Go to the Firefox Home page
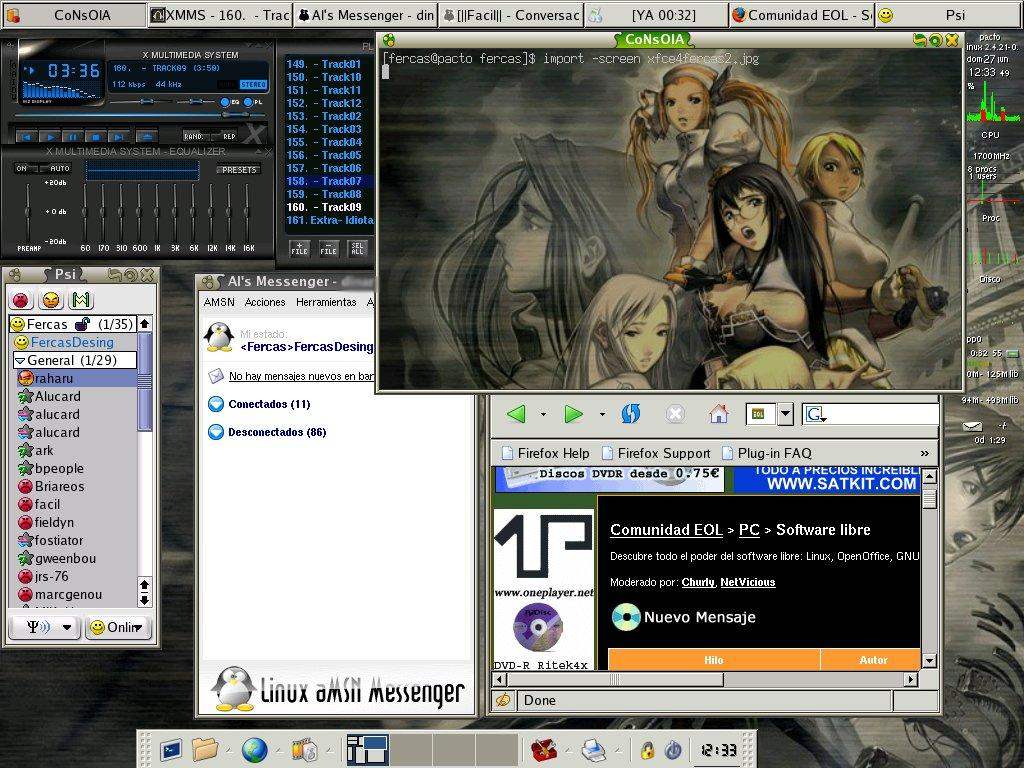Image resolution: width=1024 pixels, height=768 pixels. click(718, 414)
